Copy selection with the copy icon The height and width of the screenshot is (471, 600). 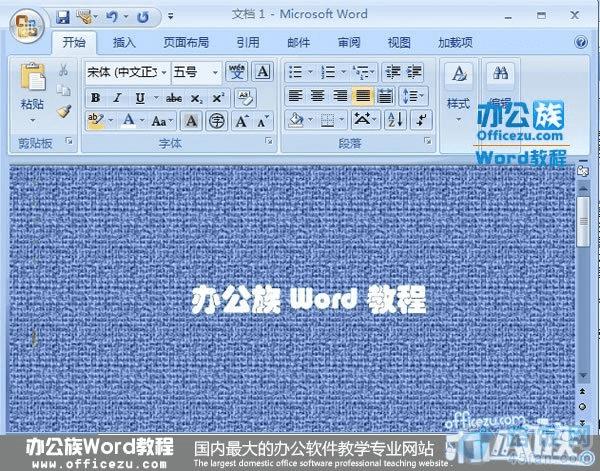(x=64, y=90)
